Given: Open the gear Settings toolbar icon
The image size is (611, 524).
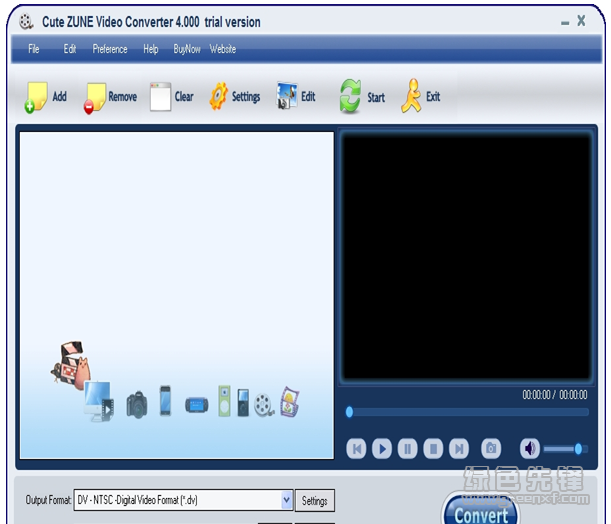Looking at the screenshot, I should click(218, 96).
